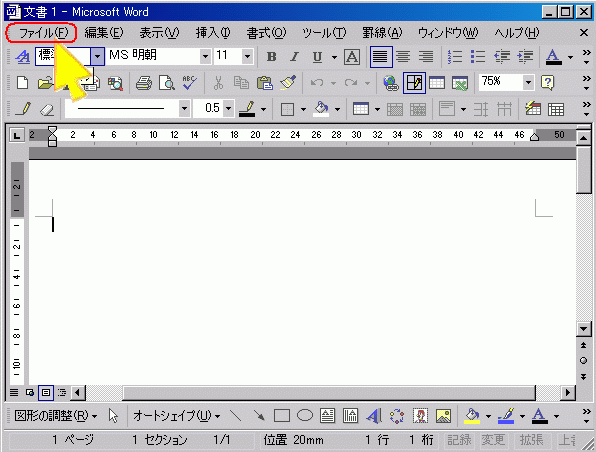This screenshot has height=452, width=596.
Task: Open the 編集(E) menu
Action: point(103,33)
